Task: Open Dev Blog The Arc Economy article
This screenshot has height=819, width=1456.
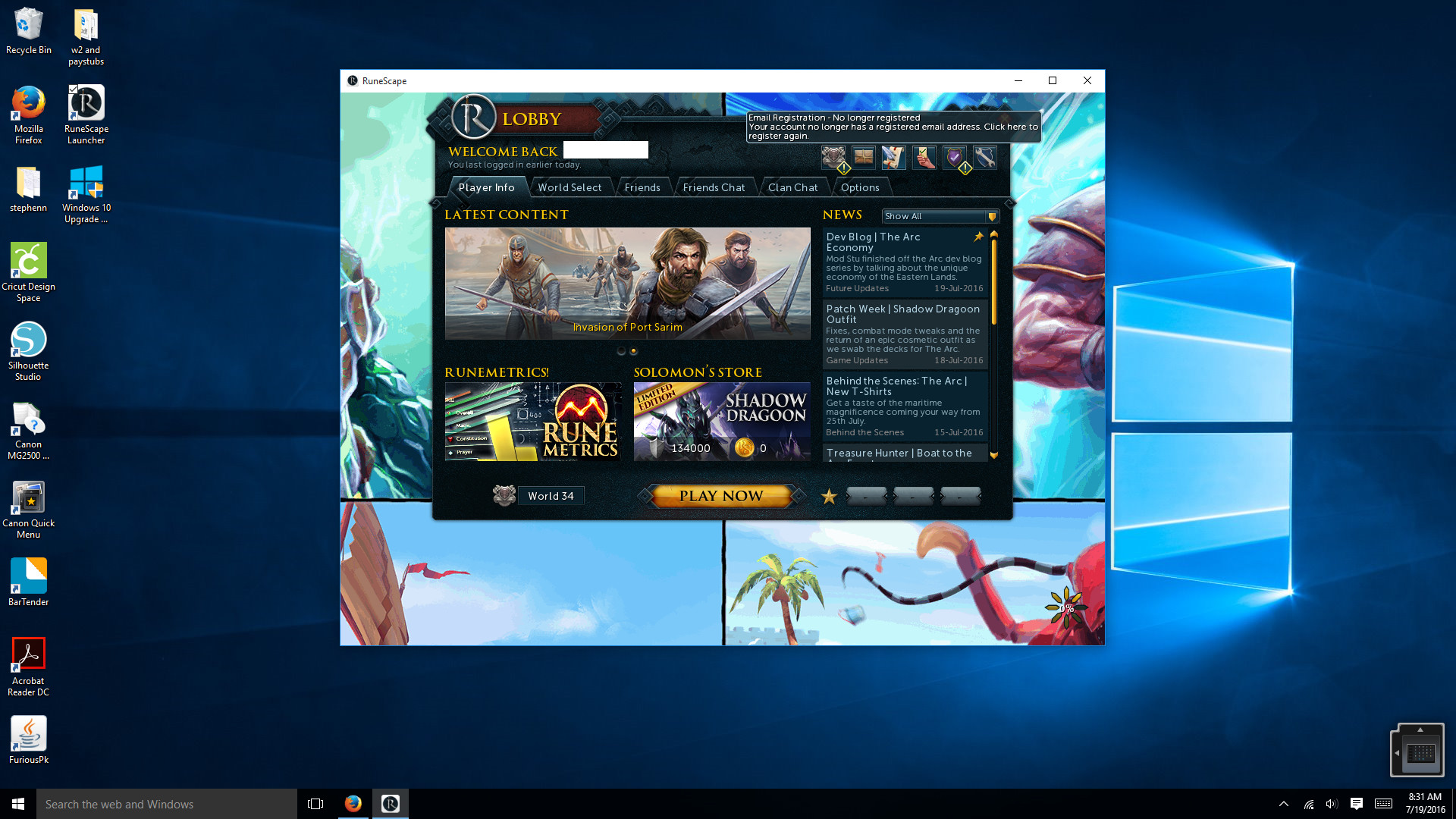Action: pyautogui.click(x=905, y=262)
